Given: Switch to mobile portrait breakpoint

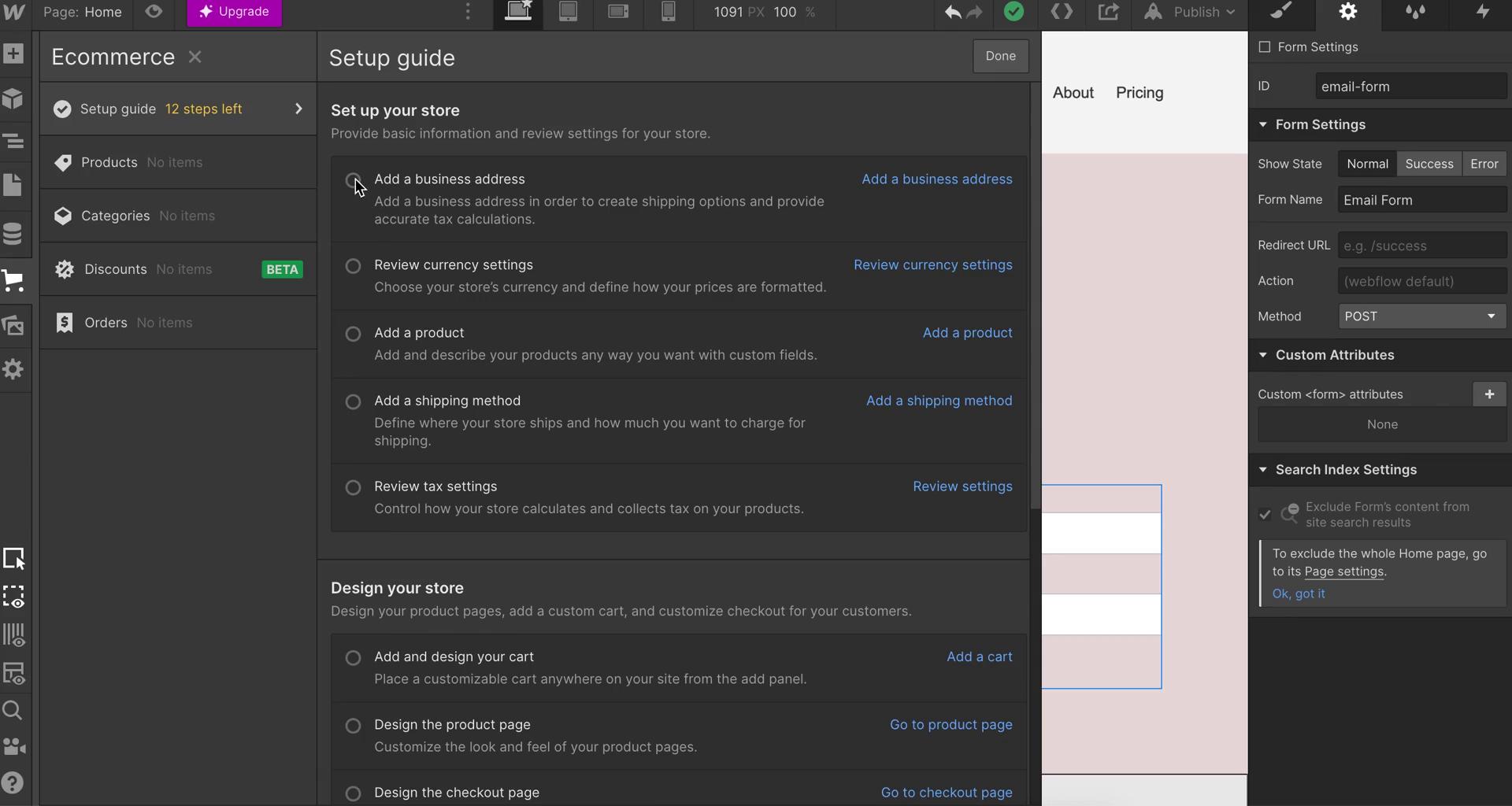Looking at the screenshot, I should click(x=668, y=12).
